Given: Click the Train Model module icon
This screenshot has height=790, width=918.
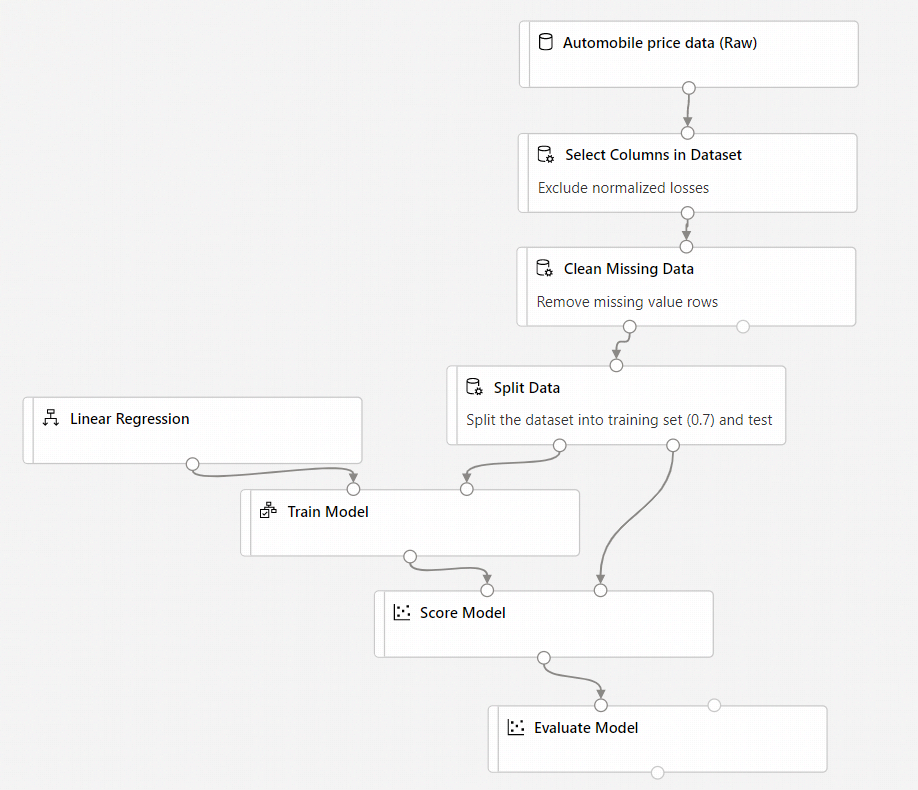Looking at the screenshot, I should tap(268, 512).
